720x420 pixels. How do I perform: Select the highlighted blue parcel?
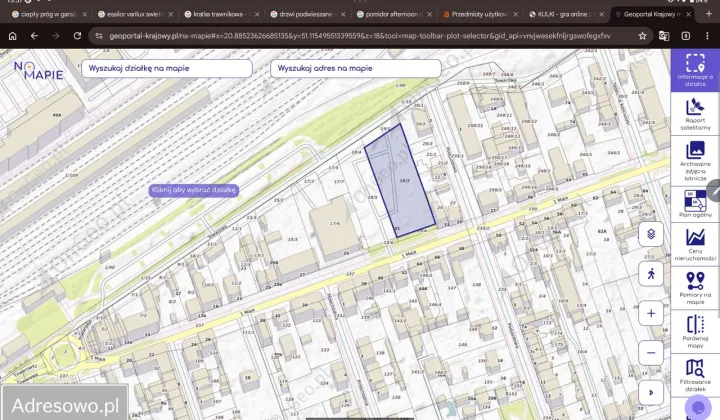tap(399, 181)
